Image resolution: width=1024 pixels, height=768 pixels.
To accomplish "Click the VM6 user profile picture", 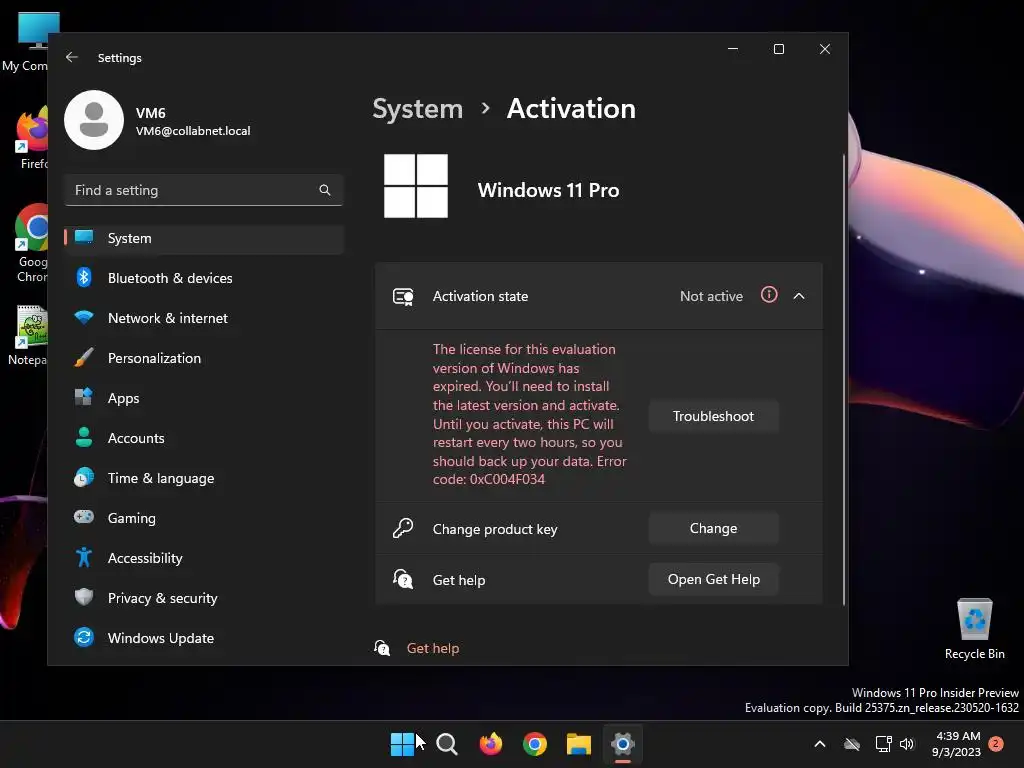I will click(94, 120).
